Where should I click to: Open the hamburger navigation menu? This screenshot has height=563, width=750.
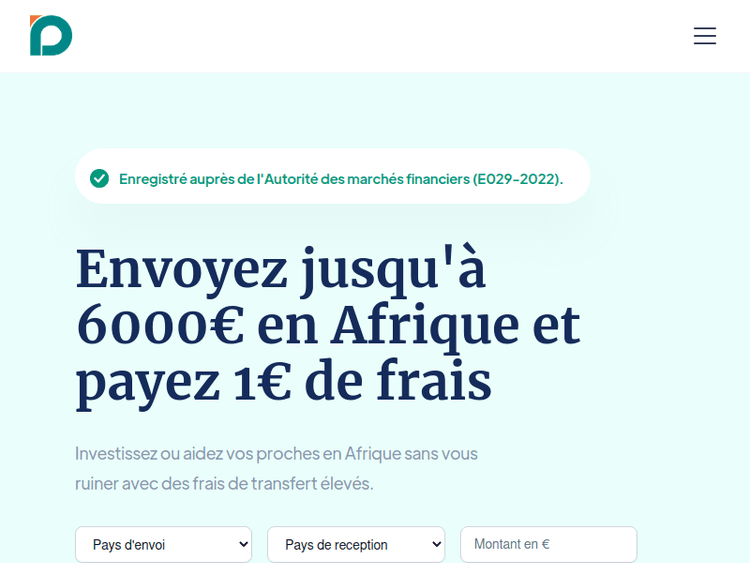pos(705,36)
